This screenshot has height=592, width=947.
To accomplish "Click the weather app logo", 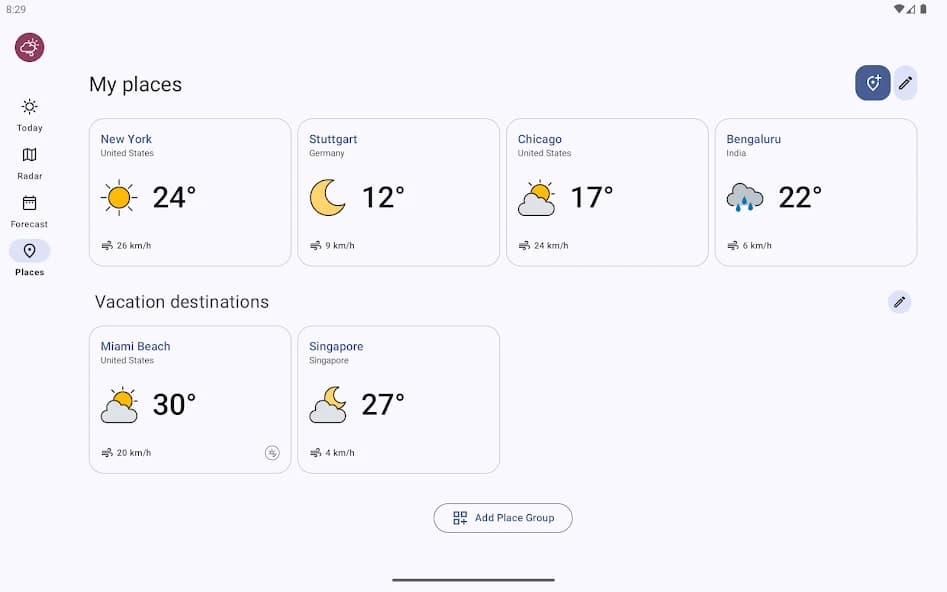I will coord(28,47).
